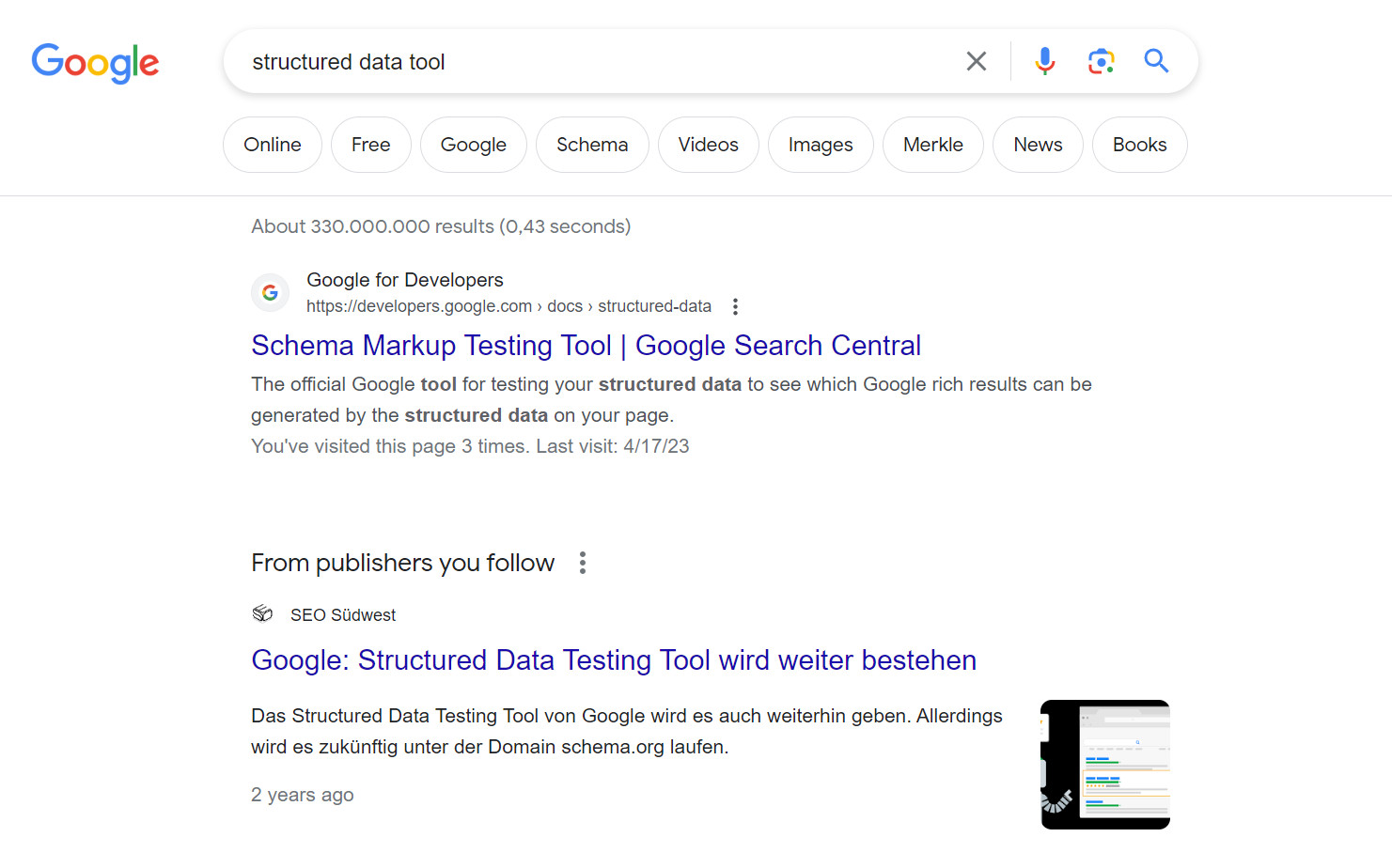Clear the query using the X icon
Viewport: 1392px width, 868px height.
(x=976, y=60)
